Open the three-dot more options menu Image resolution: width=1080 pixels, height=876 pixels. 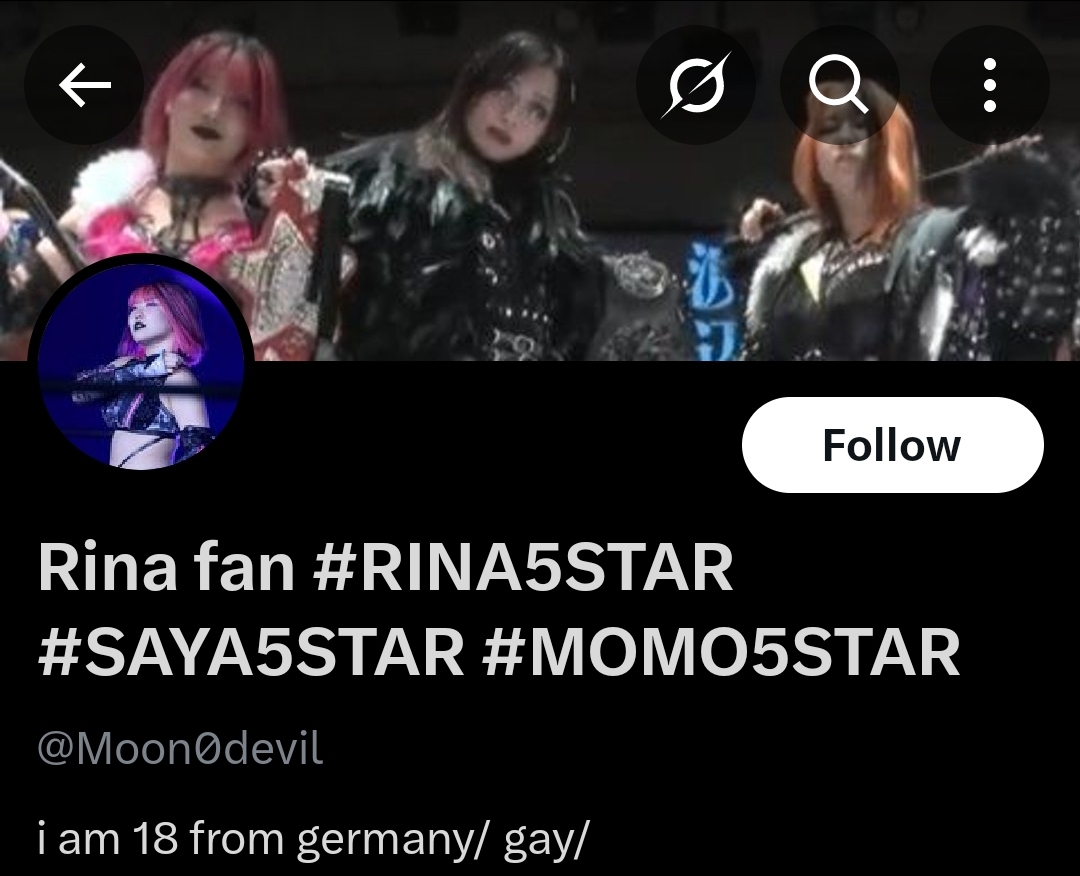pos(990,85)
